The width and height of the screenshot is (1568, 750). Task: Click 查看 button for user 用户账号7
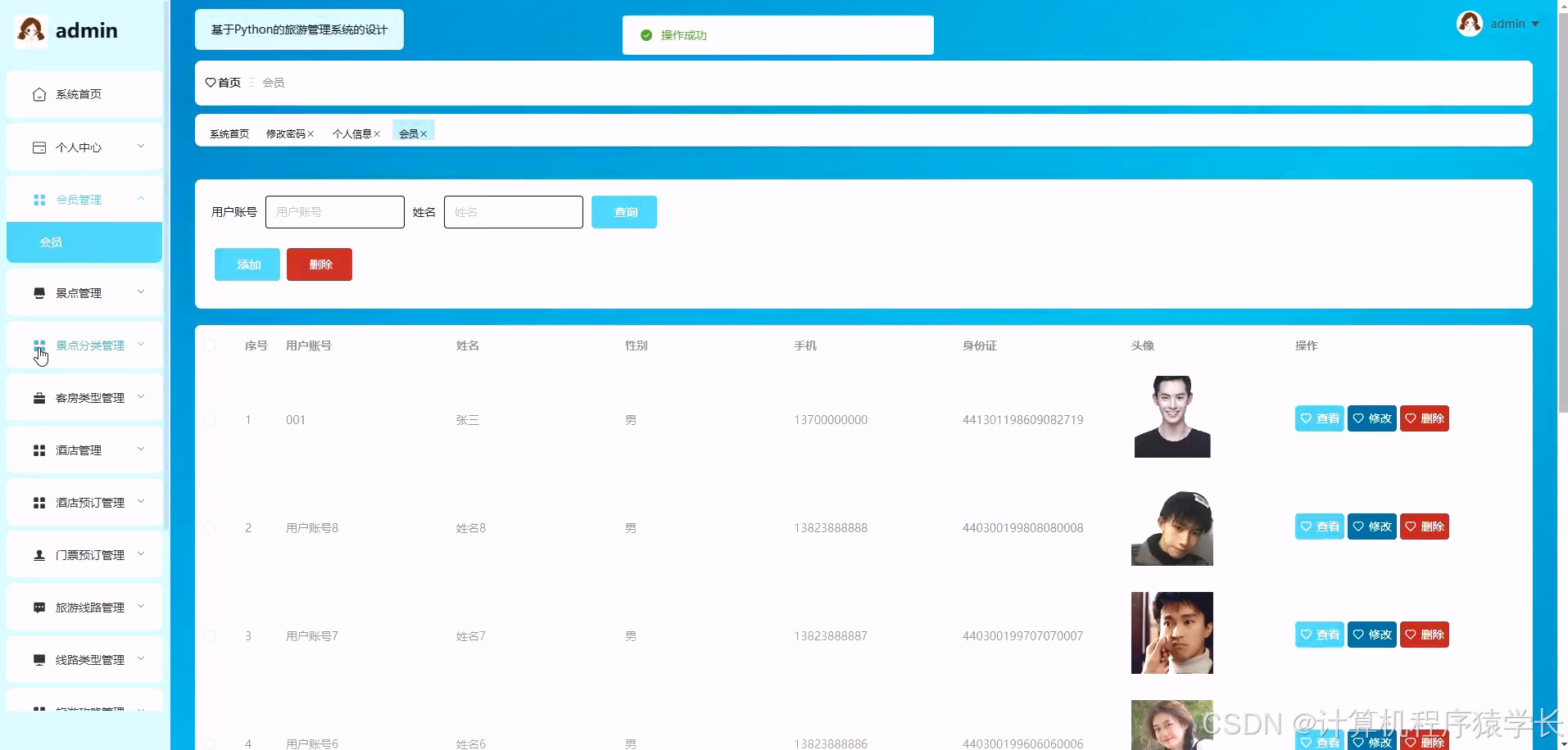click(1320, 635)
